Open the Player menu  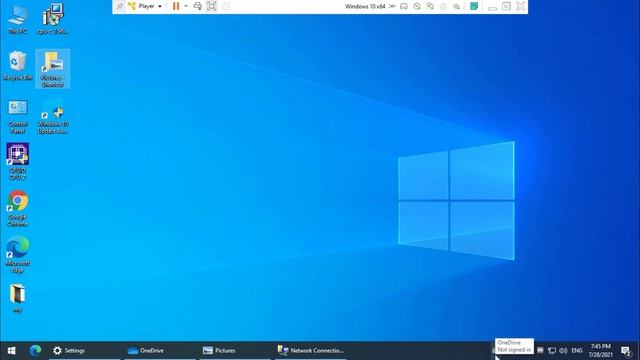click(146, 6)
